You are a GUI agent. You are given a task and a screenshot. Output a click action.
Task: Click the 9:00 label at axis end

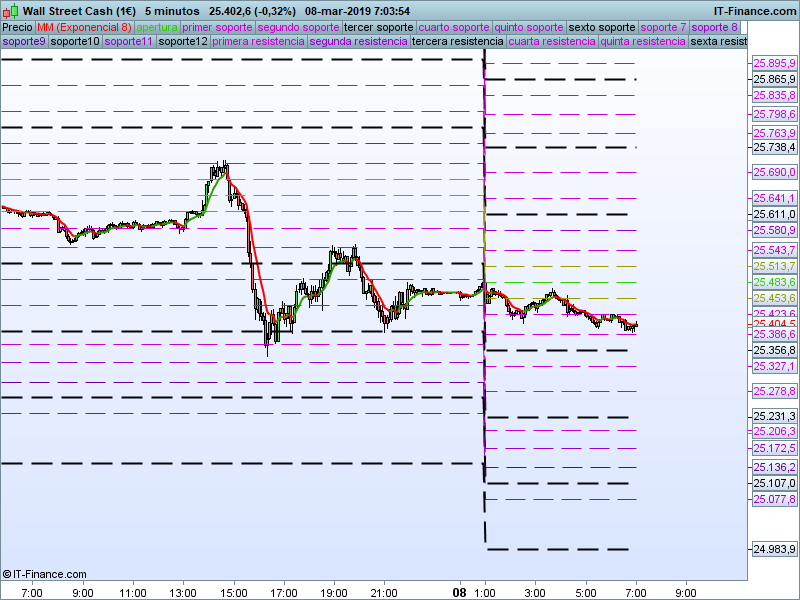tap(686, 593)
